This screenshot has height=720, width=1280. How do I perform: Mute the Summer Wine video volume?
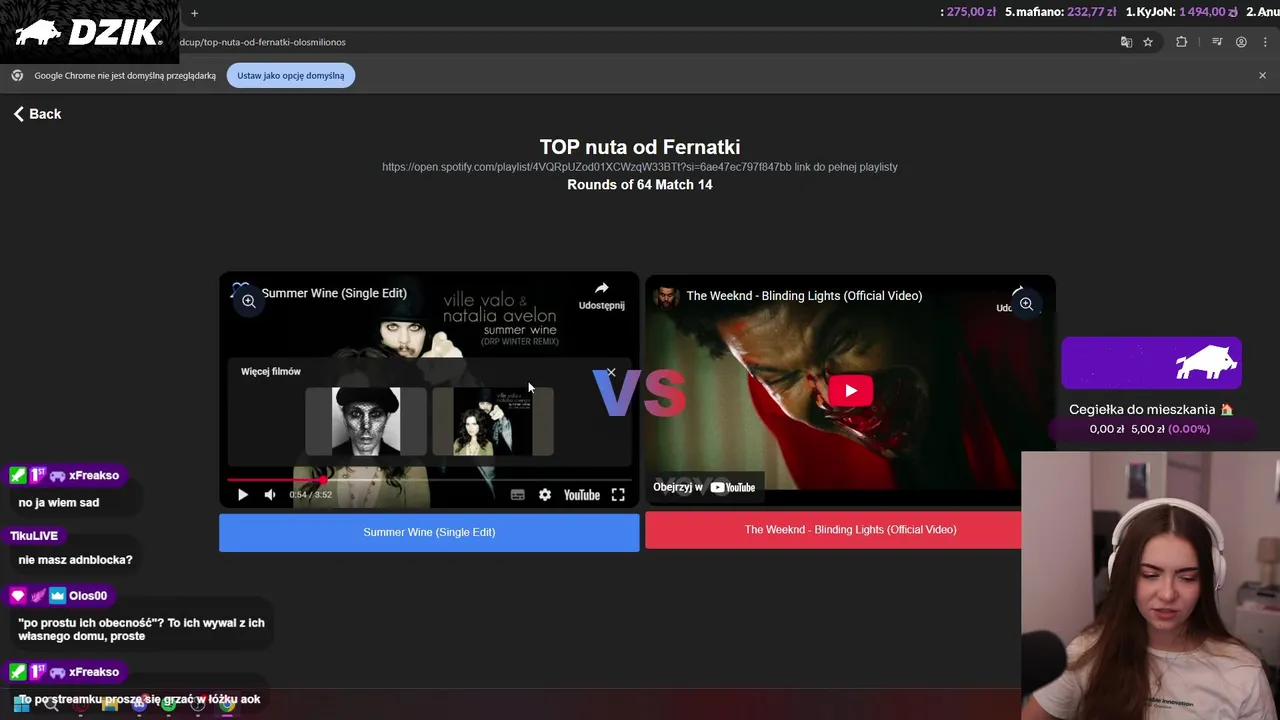point(270,495)
